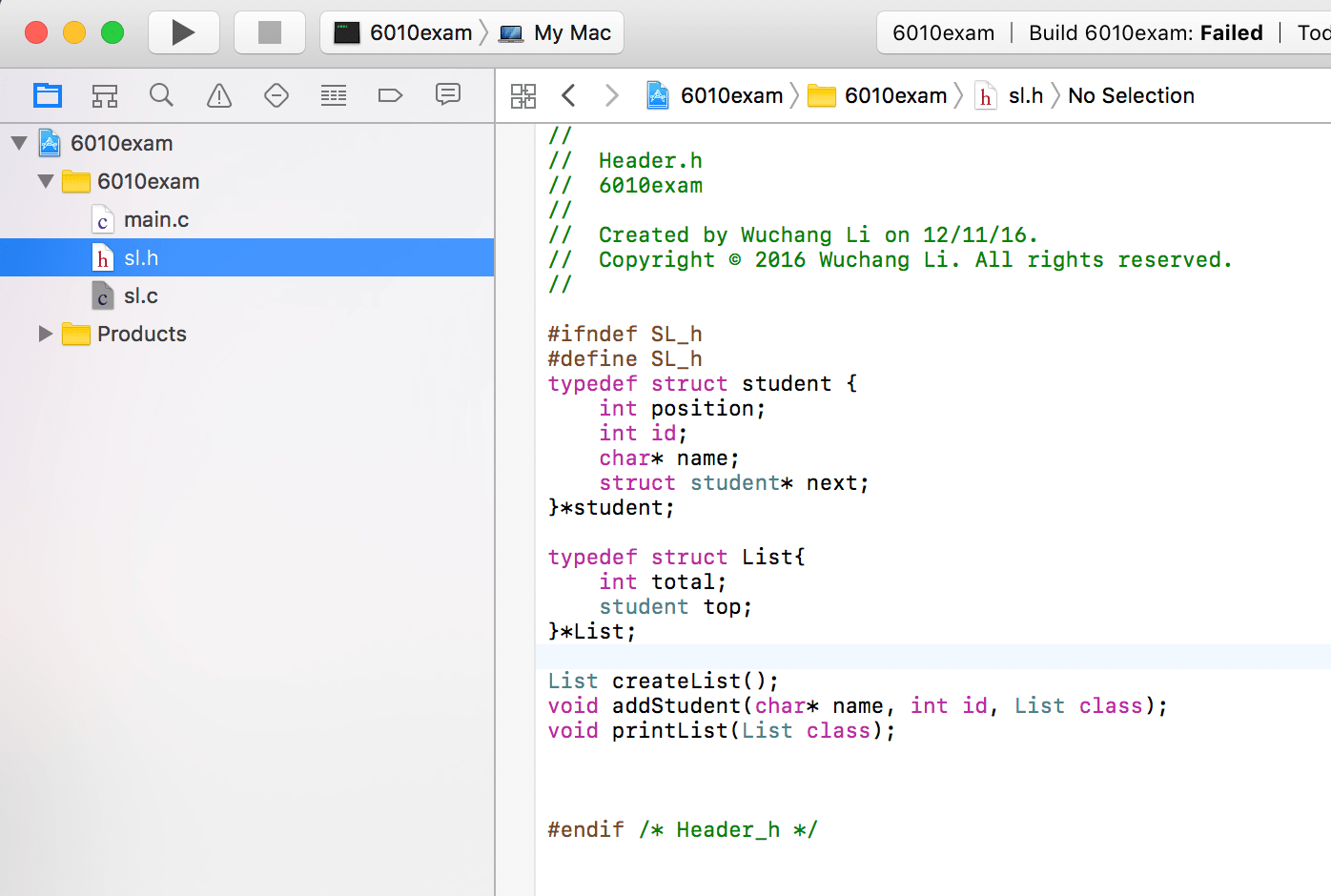Screen dimensions: 1331x896
Task: Open the Breakpoint navigator
Action: [390, 94]
